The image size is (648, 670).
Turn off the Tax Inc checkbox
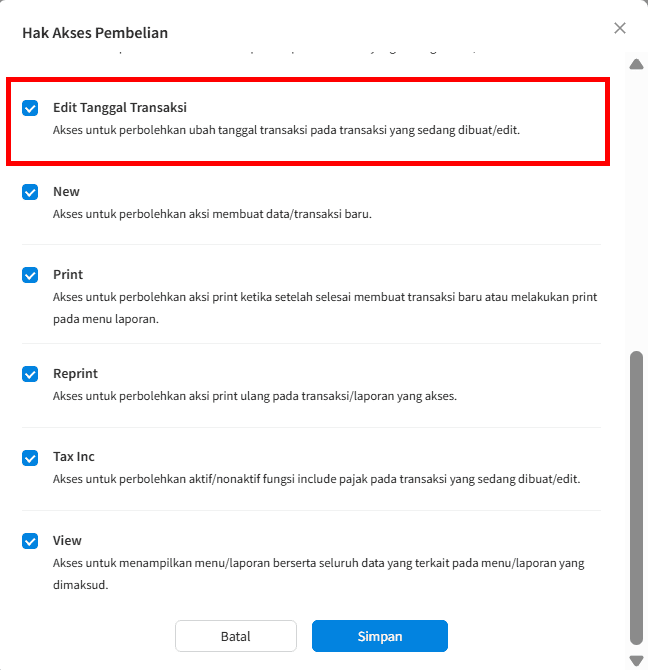(30, 457)
